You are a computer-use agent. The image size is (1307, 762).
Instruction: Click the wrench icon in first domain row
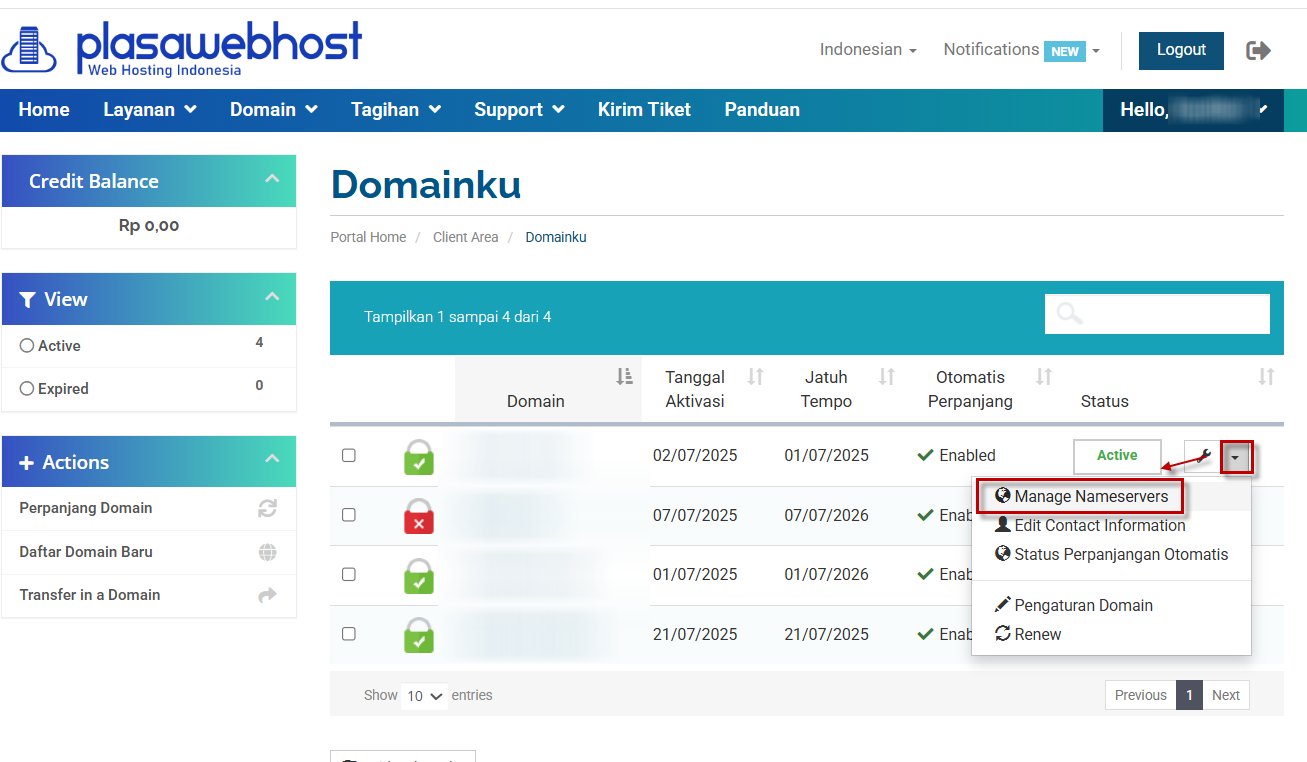coord(1203,457)
